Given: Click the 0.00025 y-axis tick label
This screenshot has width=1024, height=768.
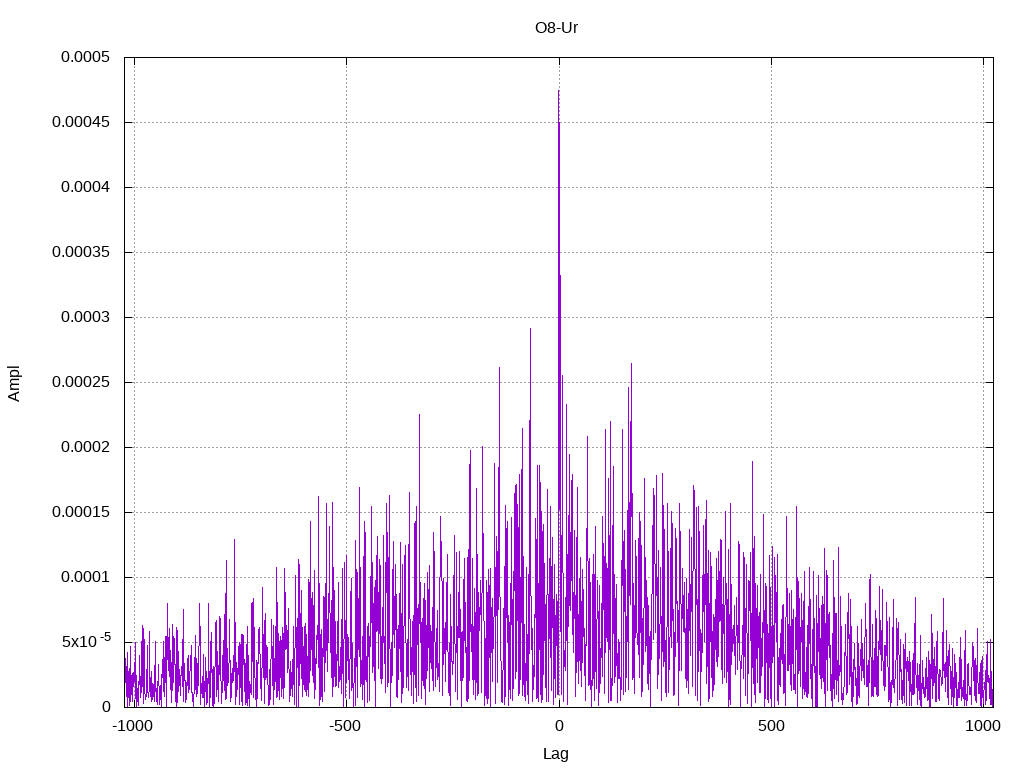Looking at the screenshot, I should point(81,382).
